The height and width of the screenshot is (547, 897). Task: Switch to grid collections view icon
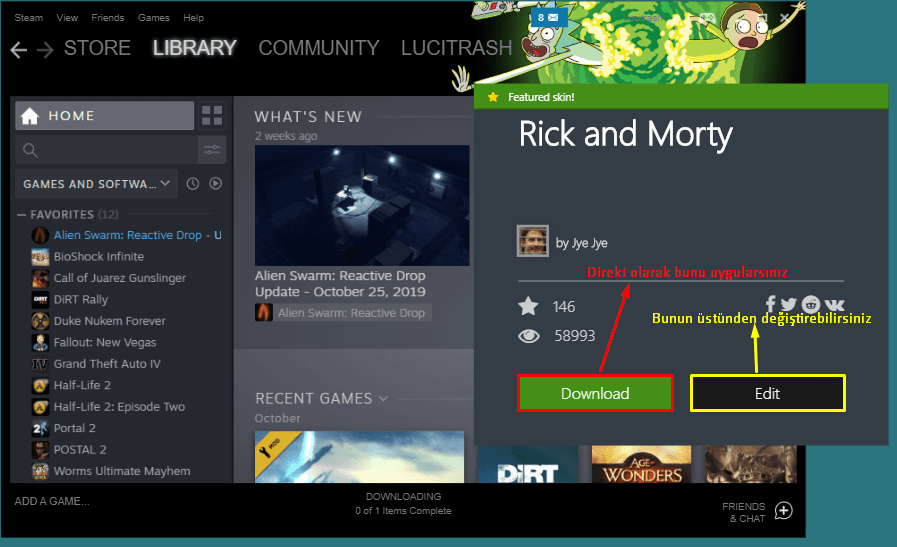pos(212,116)
